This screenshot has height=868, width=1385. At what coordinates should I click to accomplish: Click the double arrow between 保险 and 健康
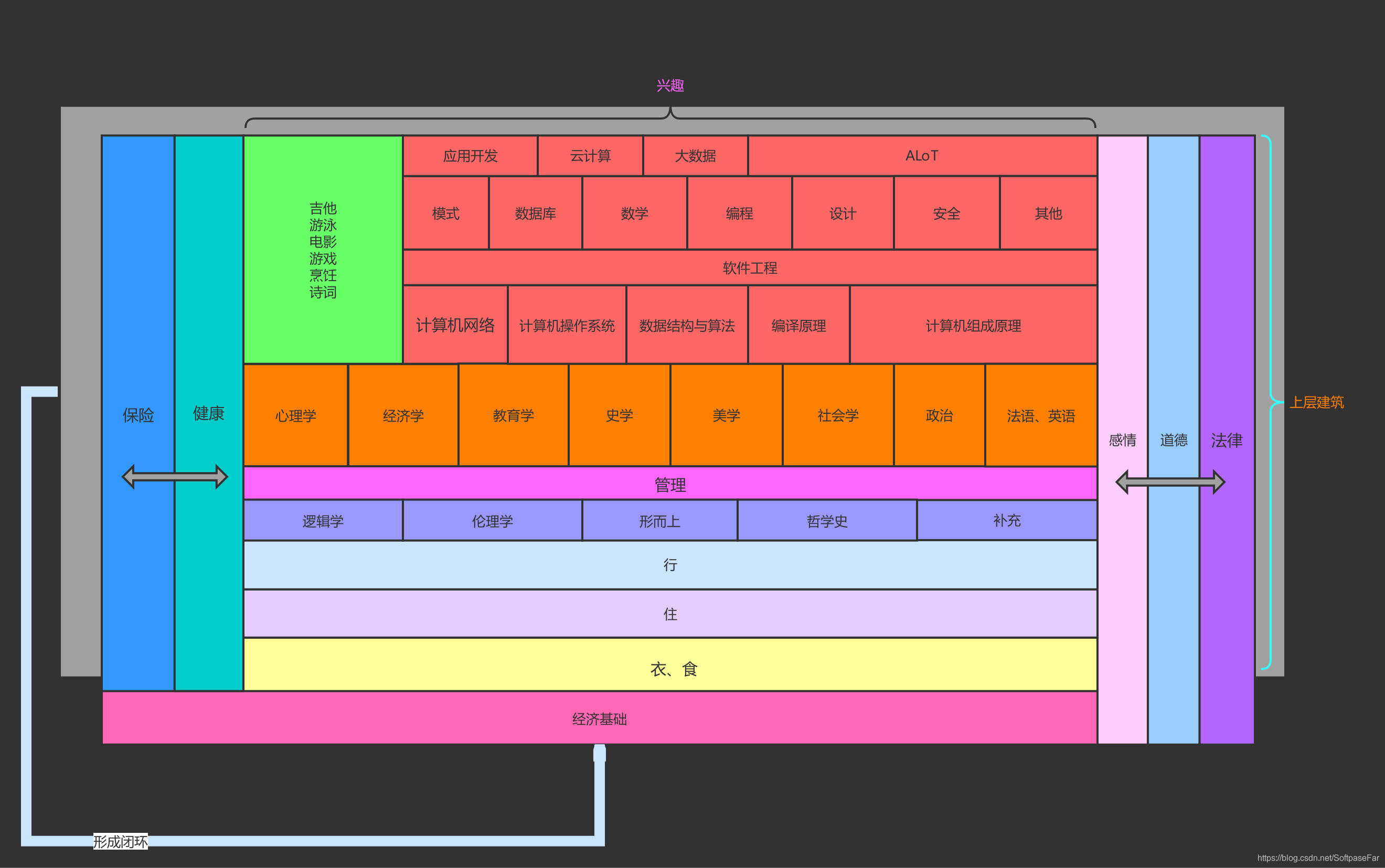pyautogui.click(x=175, y=476)
